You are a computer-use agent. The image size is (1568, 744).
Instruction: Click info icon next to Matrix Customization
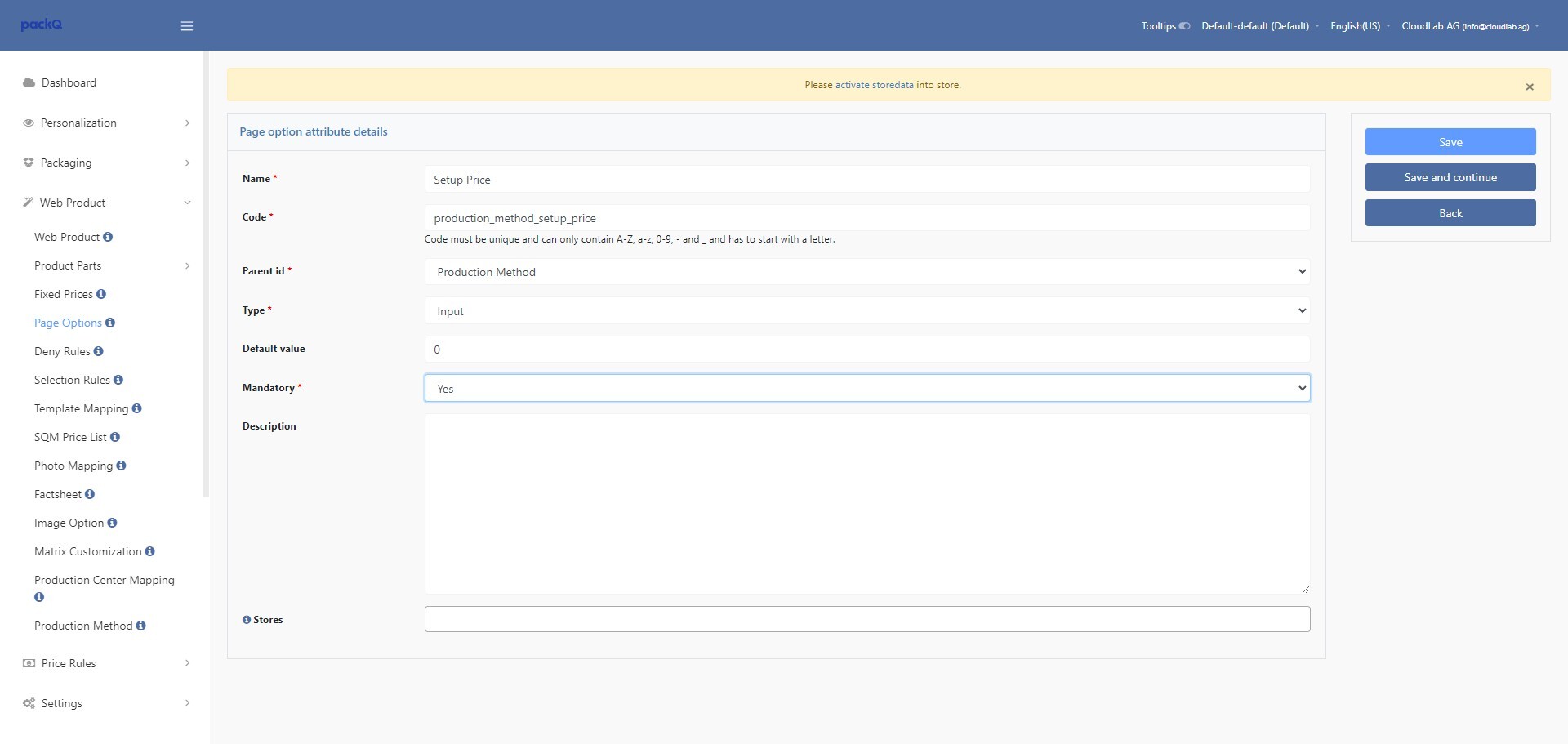150,551
